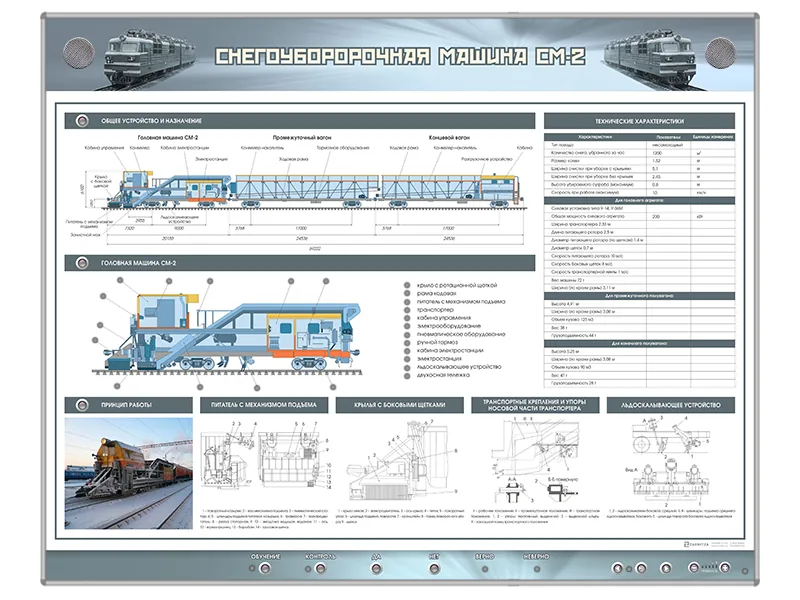Screen dimensions: 800x600
Task: Select legend dot for кабина электростанции
Action: [x=407, y=351]
